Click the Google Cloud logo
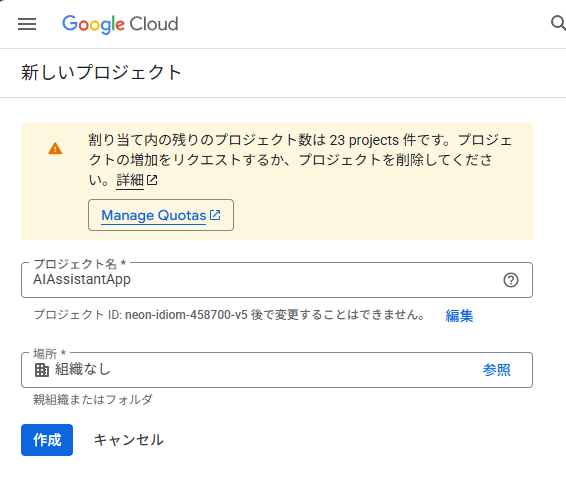Screen dimensions: 566x488 pyautogui.click(x=120, y=24)
